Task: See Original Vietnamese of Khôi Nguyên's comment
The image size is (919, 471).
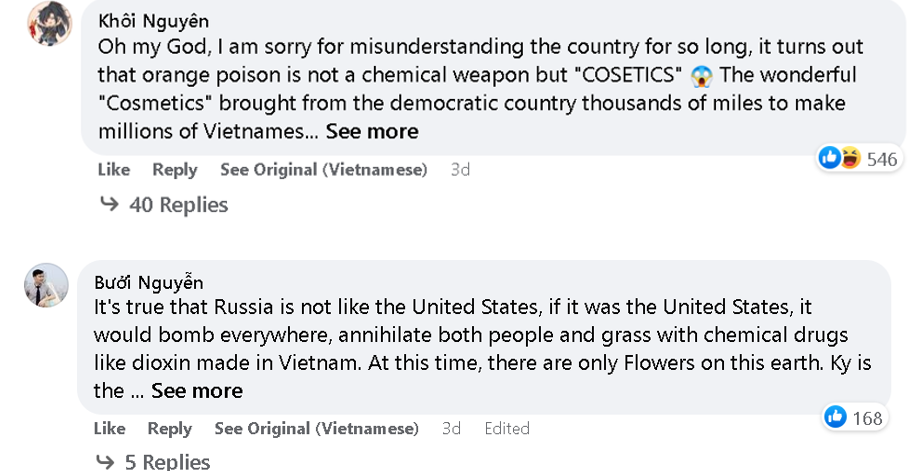Action: click(323, 170)
